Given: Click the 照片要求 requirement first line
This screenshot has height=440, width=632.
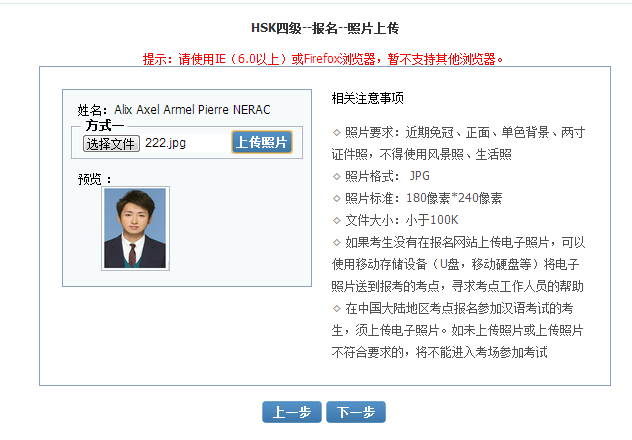Looking at the screenshot, I should (x=459, y=132).
